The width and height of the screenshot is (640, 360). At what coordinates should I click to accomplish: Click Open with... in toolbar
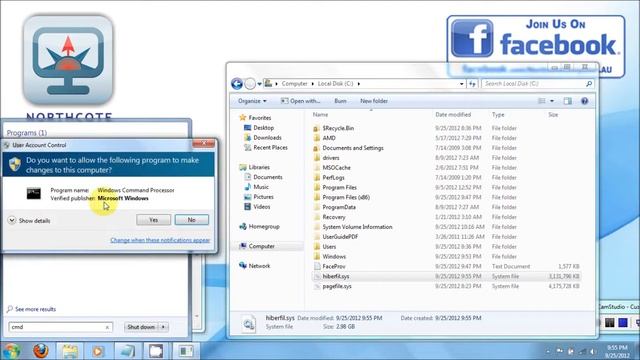[300, 101]
